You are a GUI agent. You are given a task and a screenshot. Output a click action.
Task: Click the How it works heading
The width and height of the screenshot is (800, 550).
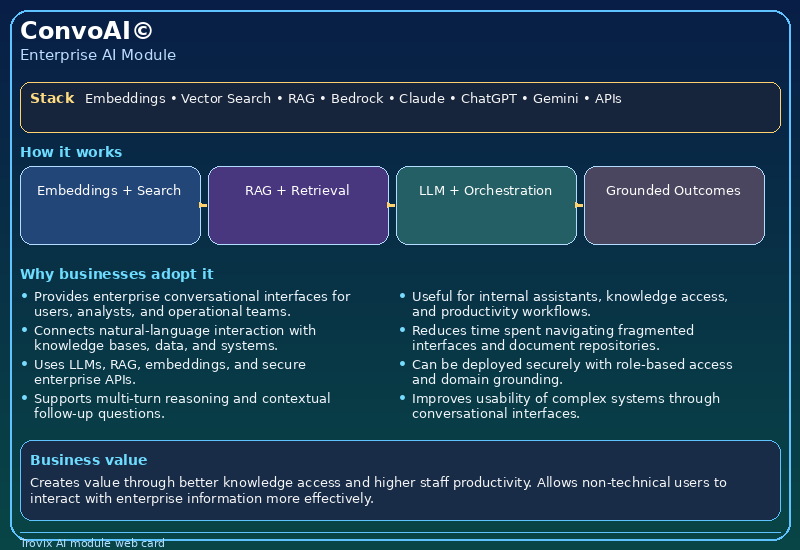coord(71,152)
